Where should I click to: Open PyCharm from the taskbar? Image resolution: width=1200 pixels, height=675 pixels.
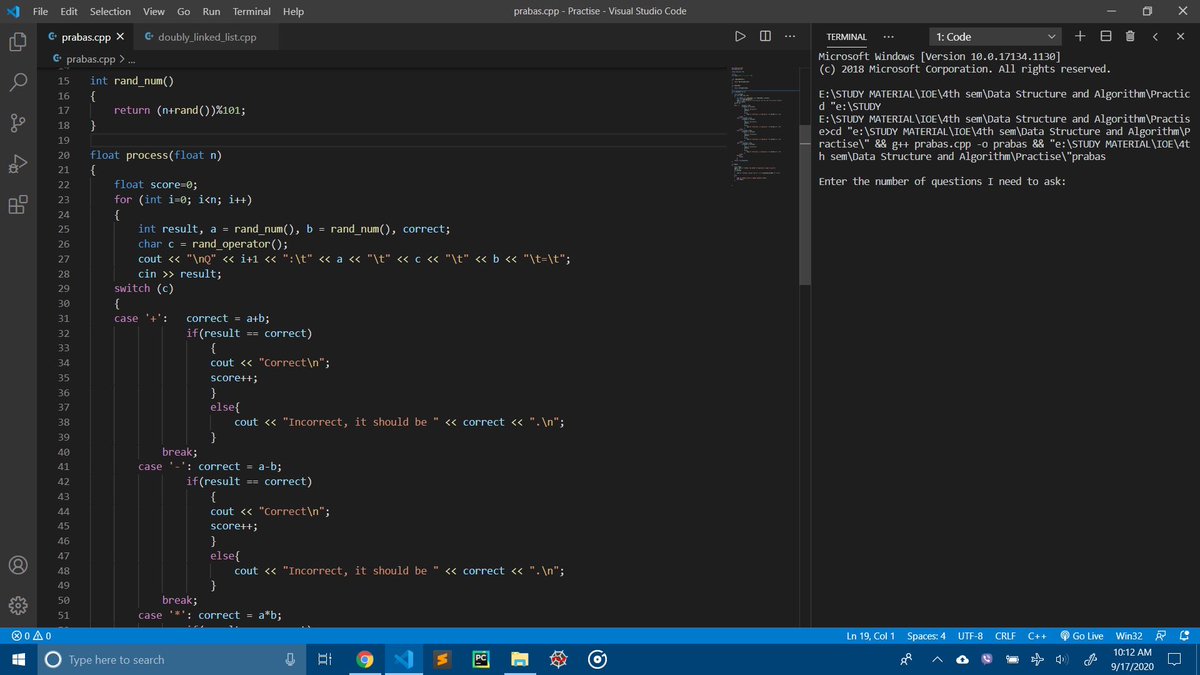click(480, 660)
